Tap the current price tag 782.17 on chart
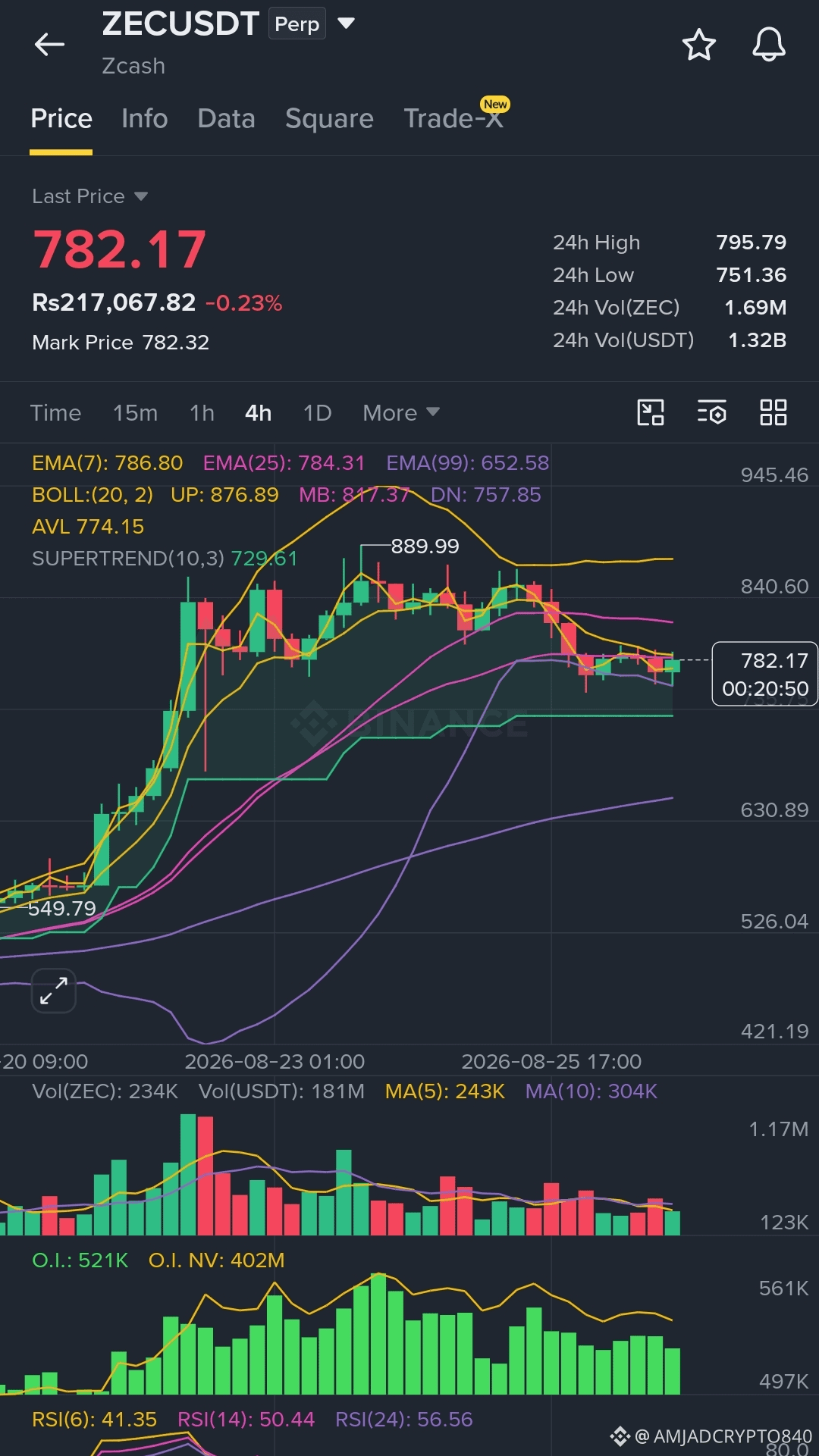The width and height of the screenshot is (819, 1456). point(764,674)
